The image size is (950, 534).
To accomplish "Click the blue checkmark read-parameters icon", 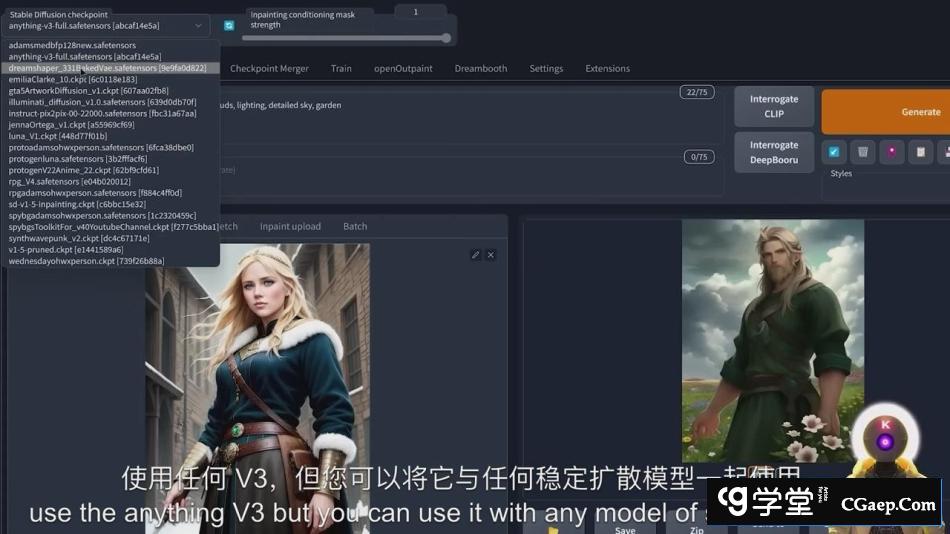I will pyautogui.click(x=833, y=152).
